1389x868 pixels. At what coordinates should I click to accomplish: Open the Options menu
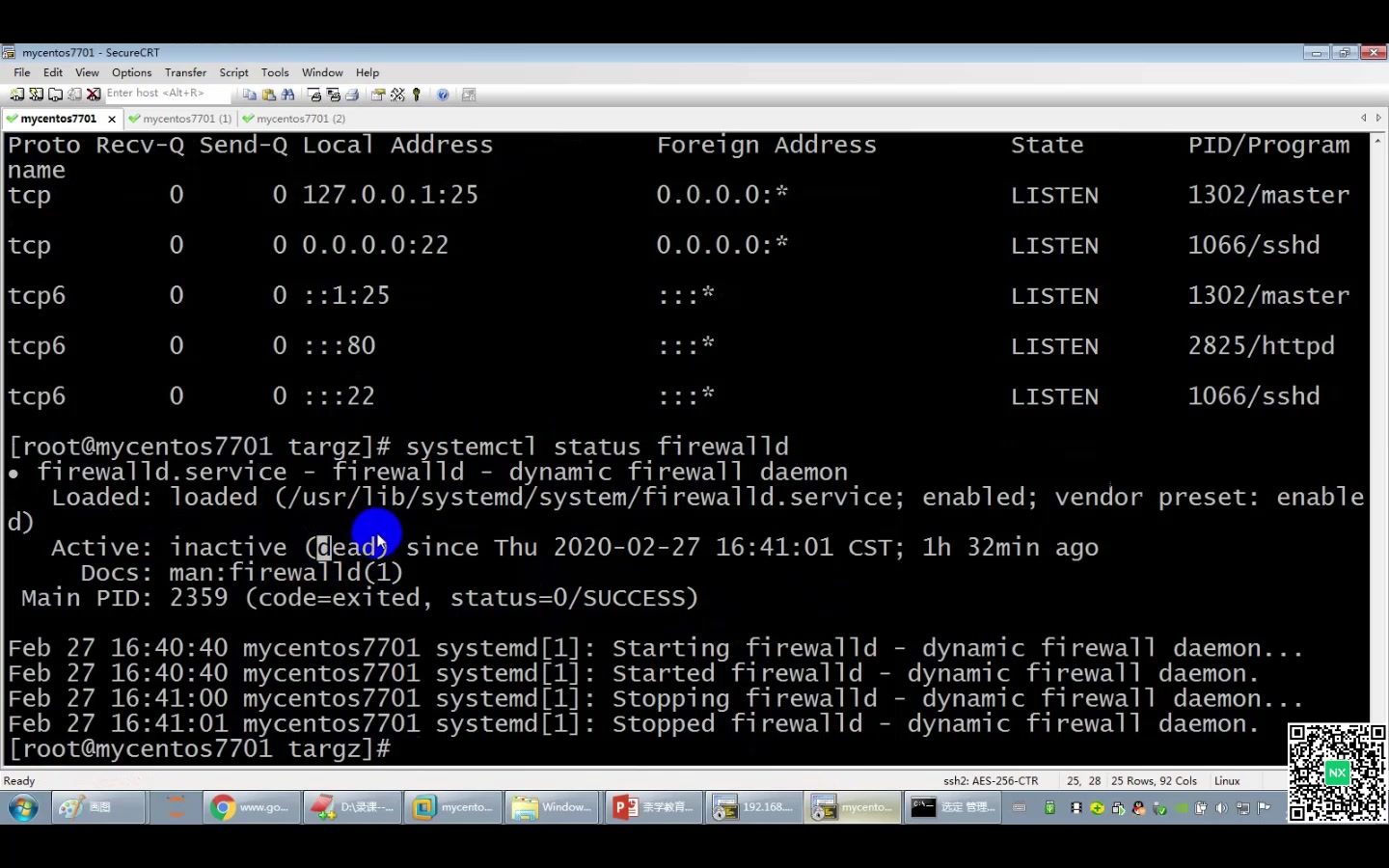[x=131, y=72]
